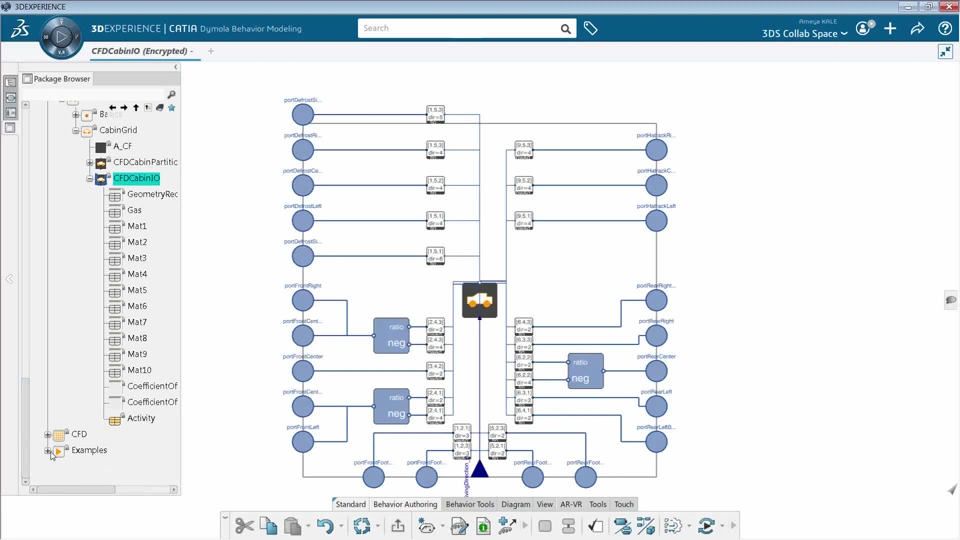Click the document with pencil icon

coord(459,526)
